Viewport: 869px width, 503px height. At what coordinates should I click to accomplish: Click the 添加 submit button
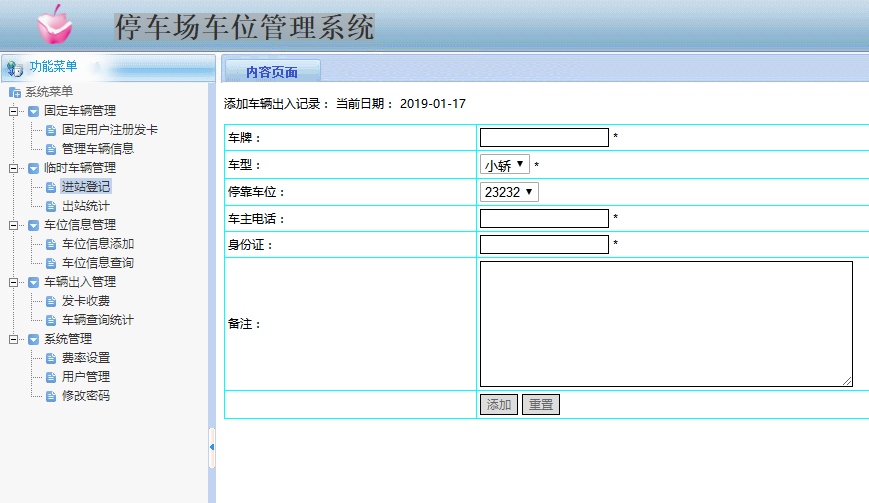pos(499,404)
